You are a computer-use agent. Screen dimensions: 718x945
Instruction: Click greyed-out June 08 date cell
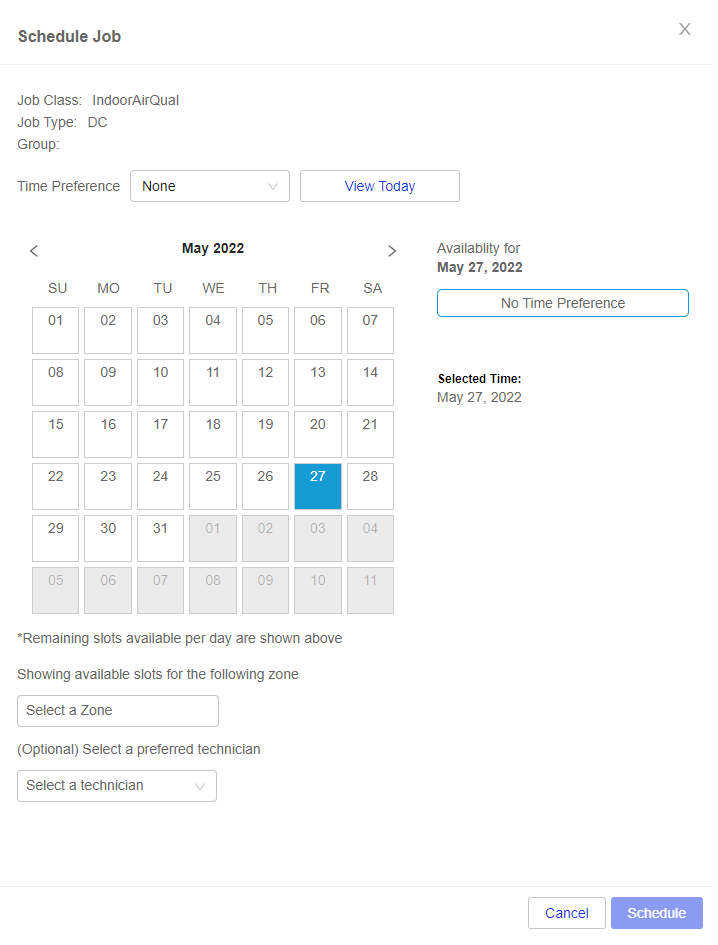[x=213, y=590]
